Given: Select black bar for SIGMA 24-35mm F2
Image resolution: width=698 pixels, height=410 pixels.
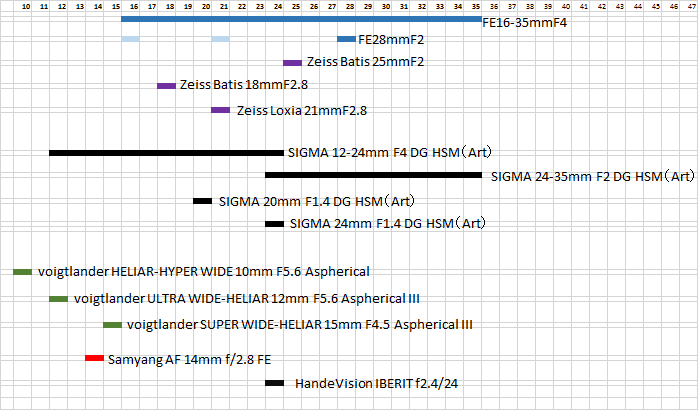Looking at the screenshot, I should 373,175.
